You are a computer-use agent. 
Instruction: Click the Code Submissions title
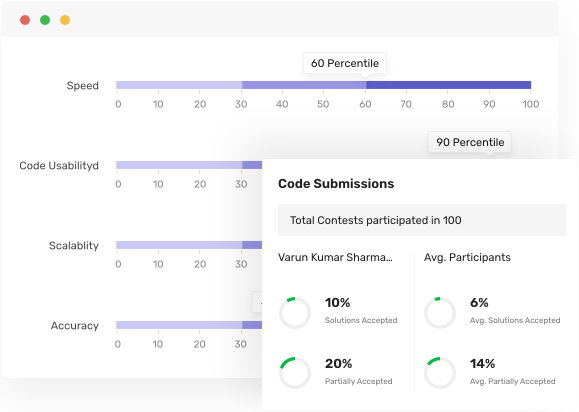pos(336,183)
